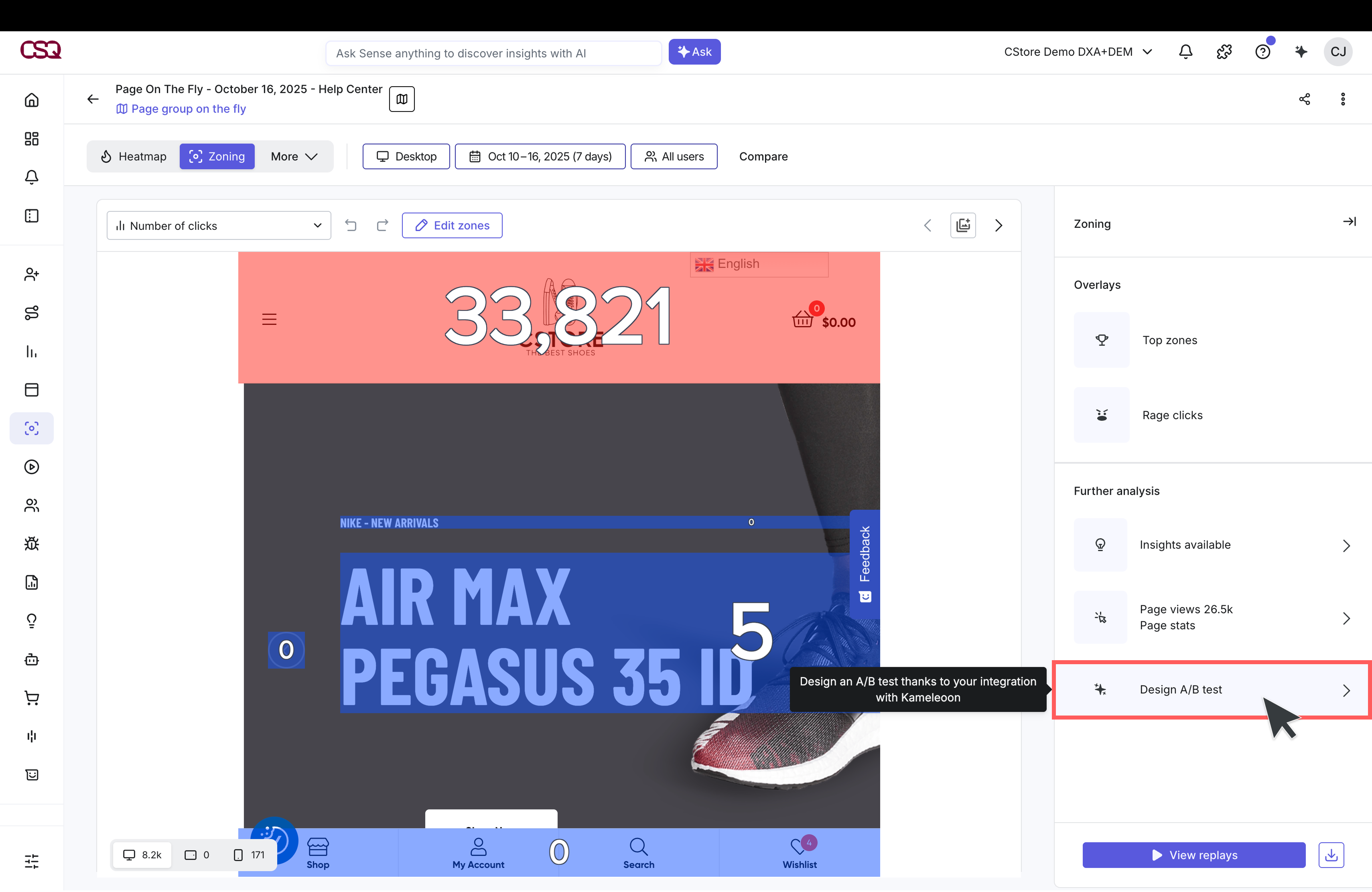The image size is (1372, 892).
Task: Switch to the Zoning tab
Action: coord(217,157)
